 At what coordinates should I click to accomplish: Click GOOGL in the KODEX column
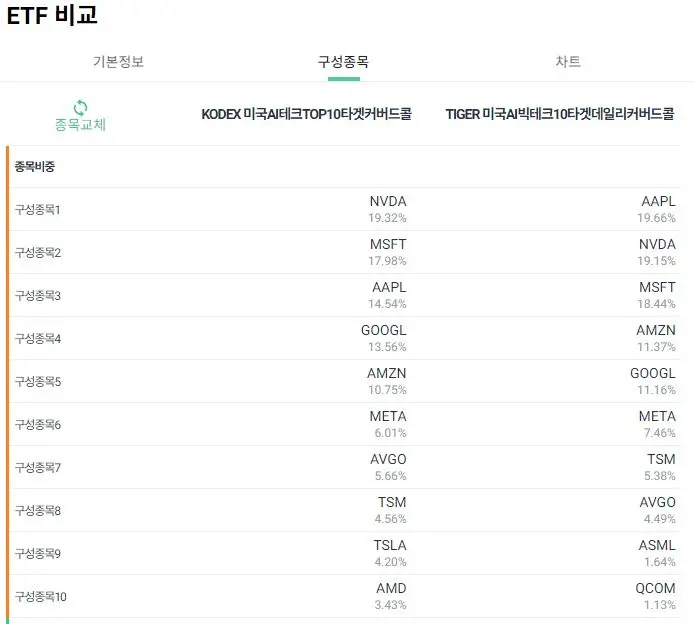coord(384,330)
